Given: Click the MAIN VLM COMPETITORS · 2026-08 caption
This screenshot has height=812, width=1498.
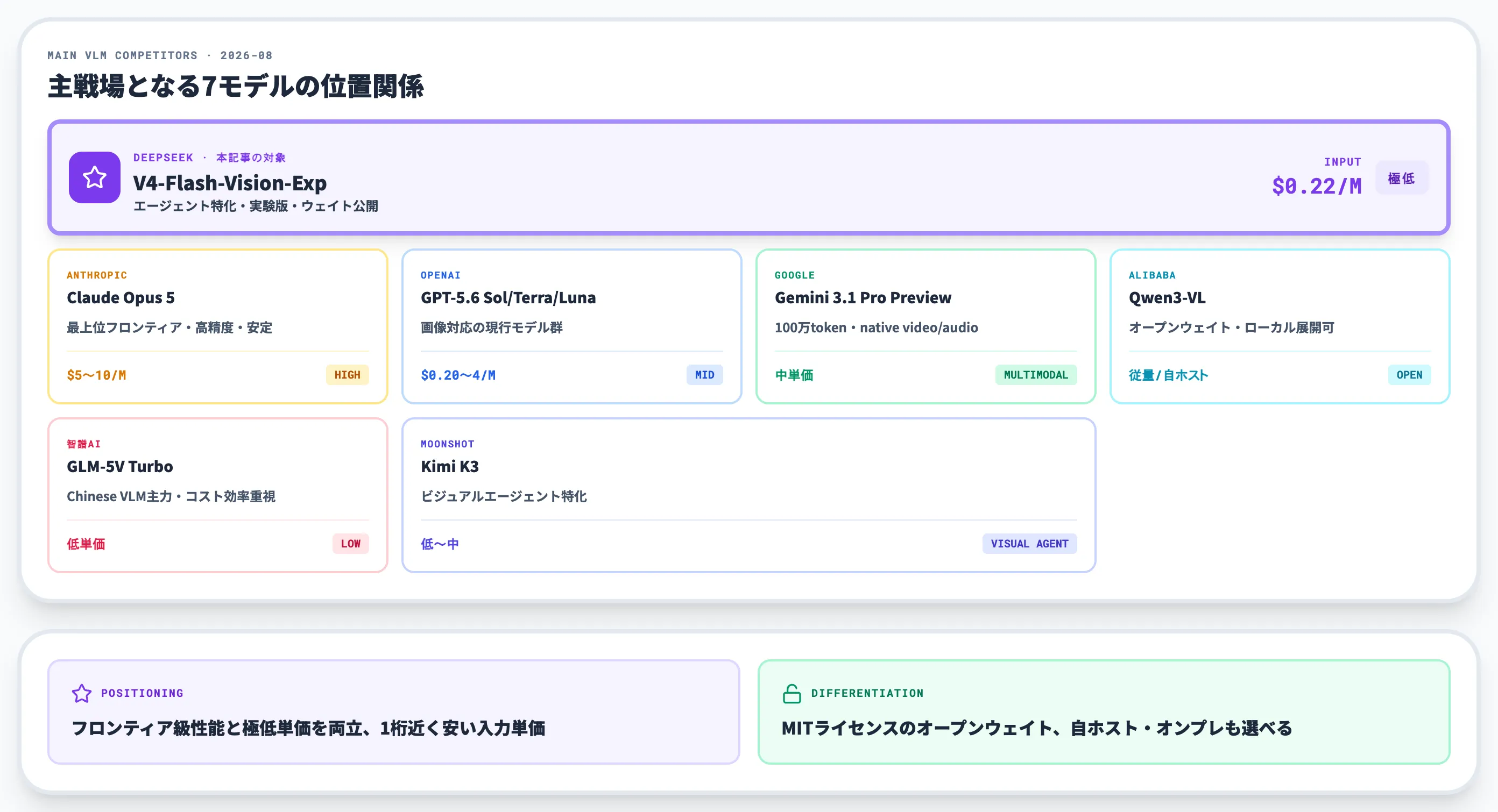Looking at the screenshot, I should [x=160, y=55].
